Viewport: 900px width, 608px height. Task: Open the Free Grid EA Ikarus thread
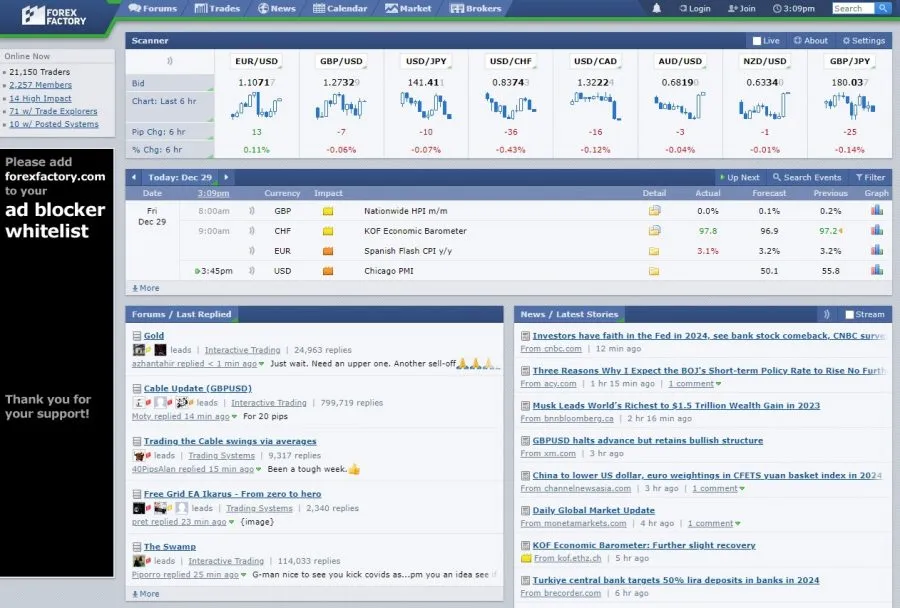click(232, 494)
